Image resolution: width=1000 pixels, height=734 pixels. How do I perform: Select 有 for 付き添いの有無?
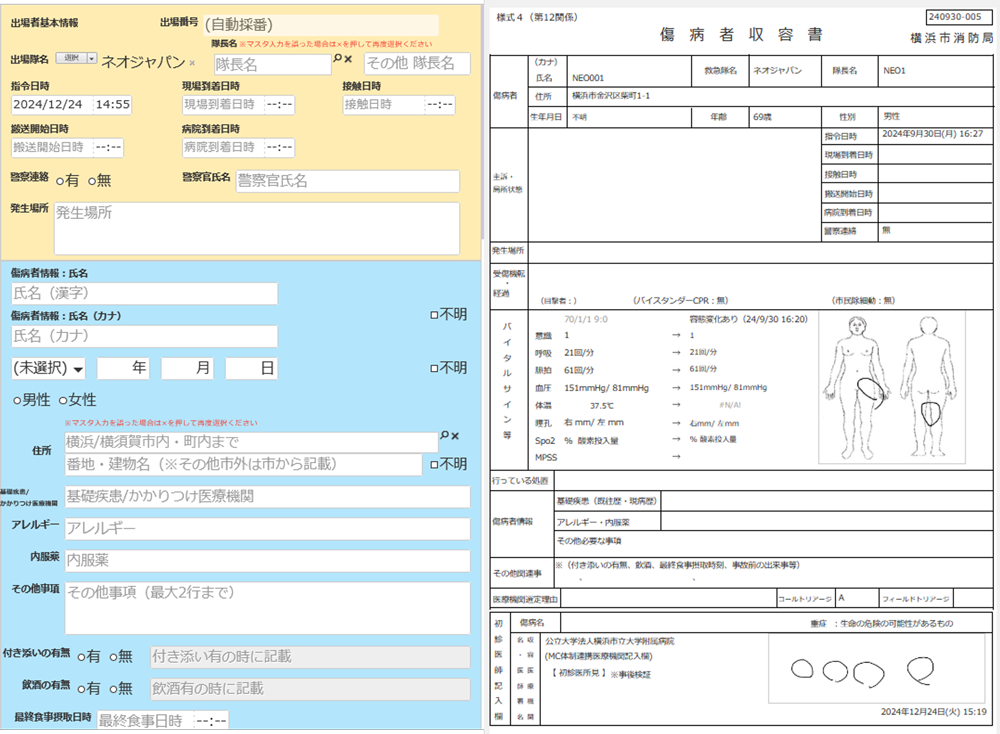pos(82,658)
